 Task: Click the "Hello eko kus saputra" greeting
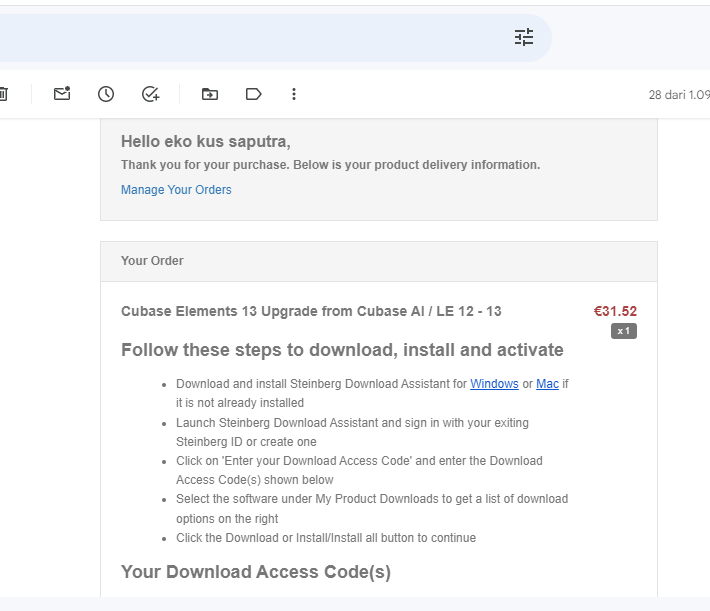[x=205, y=142]
